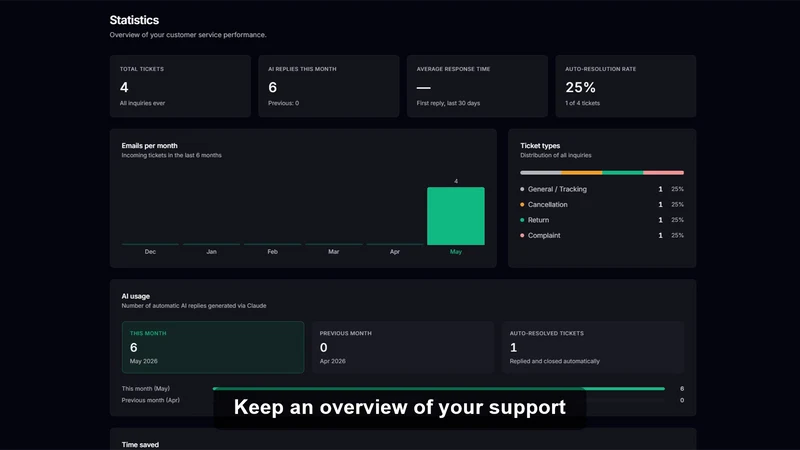Click 'Replied and closed automatically' text
Image resolution: width=800 pixels, height=450 pixels.
555,361
